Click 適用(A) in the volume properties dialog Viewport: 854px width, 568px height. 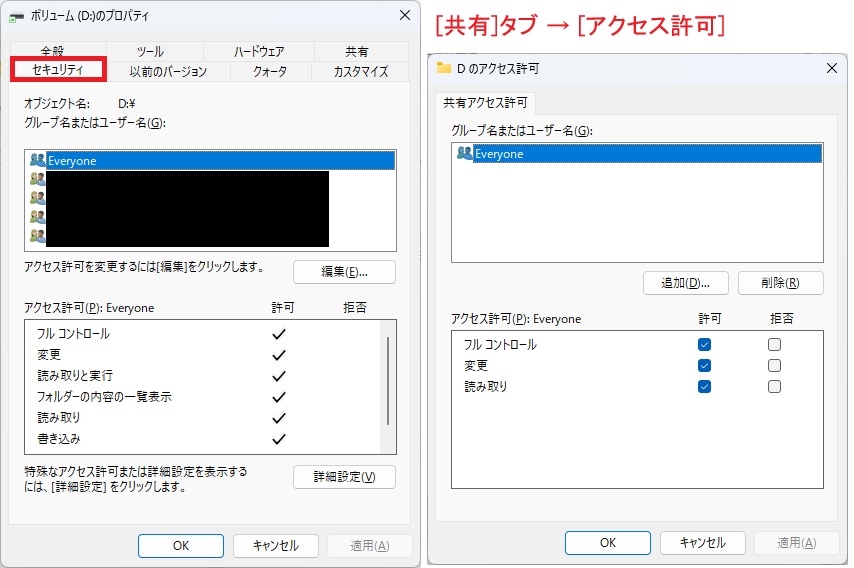click(370, 546)
